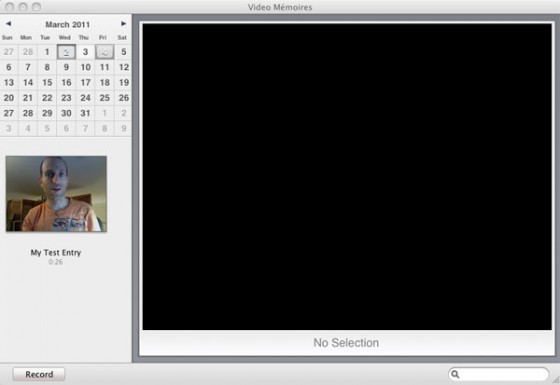Select March 3 in calendar

pyautogui.click(x=85, y=52)
